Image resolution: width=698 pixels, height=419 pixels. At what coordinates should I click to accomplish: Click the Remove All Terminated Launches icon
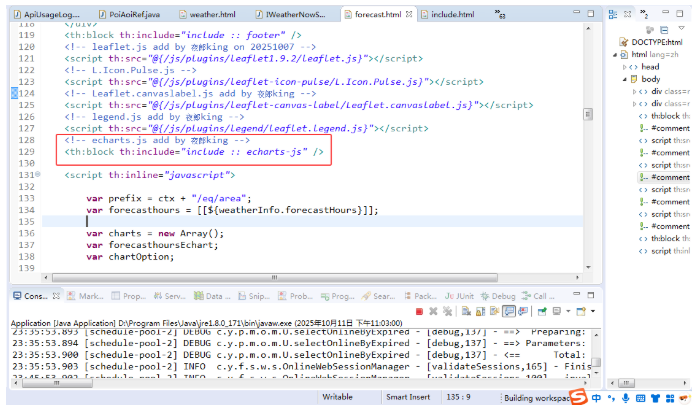447,311
